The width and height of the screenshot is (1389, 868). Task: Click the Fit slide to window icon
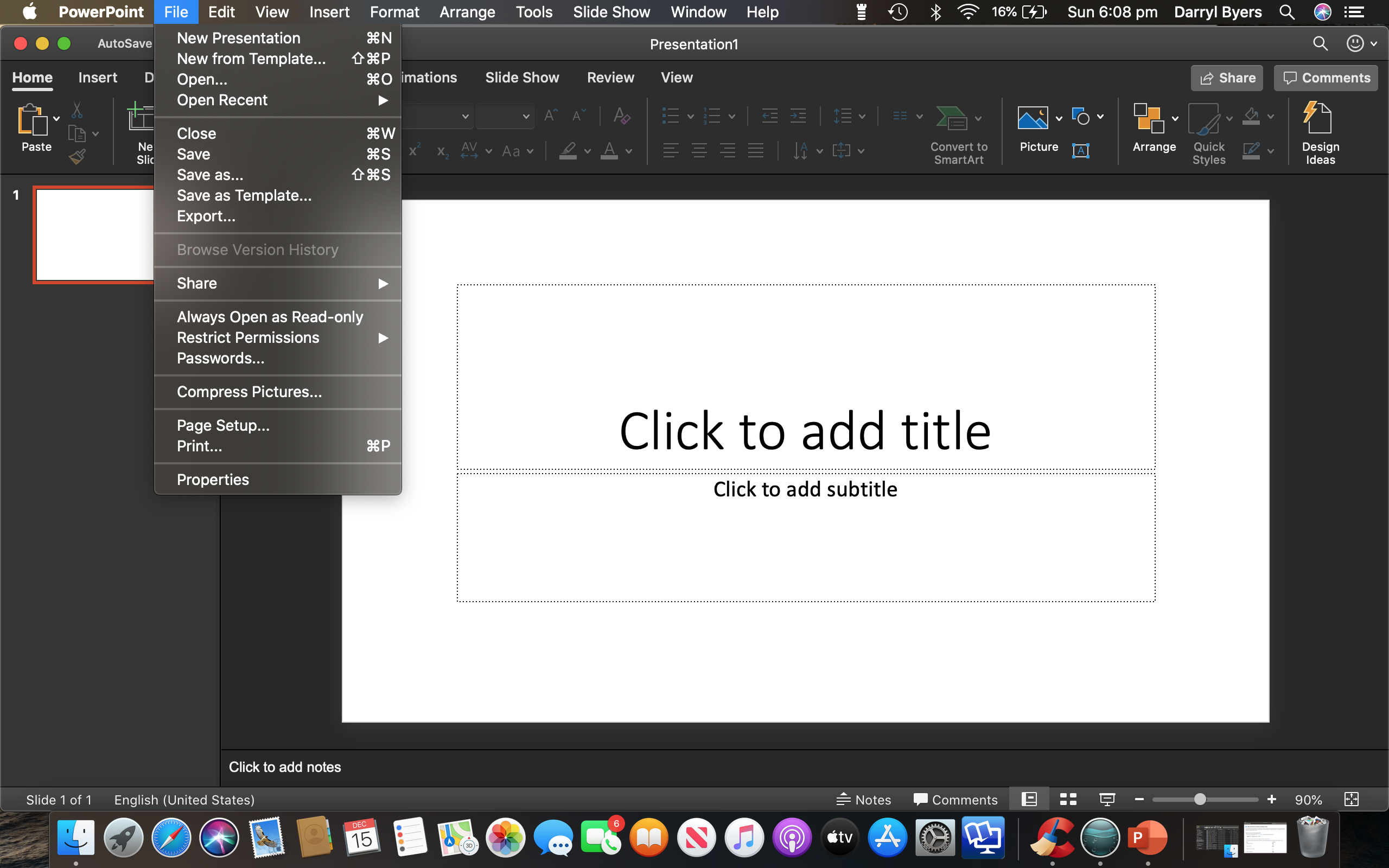coord(1352,799)
